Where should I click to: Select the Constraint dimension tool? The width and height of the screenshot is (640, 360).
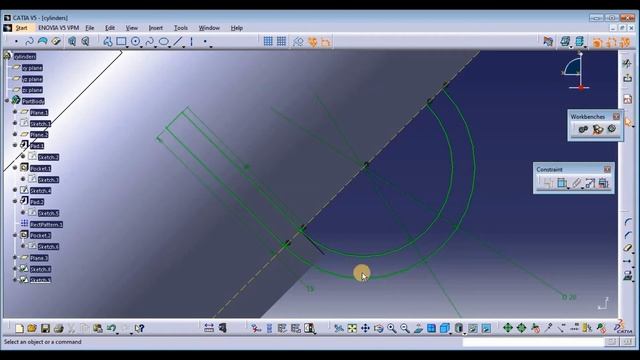pos(562,183)
